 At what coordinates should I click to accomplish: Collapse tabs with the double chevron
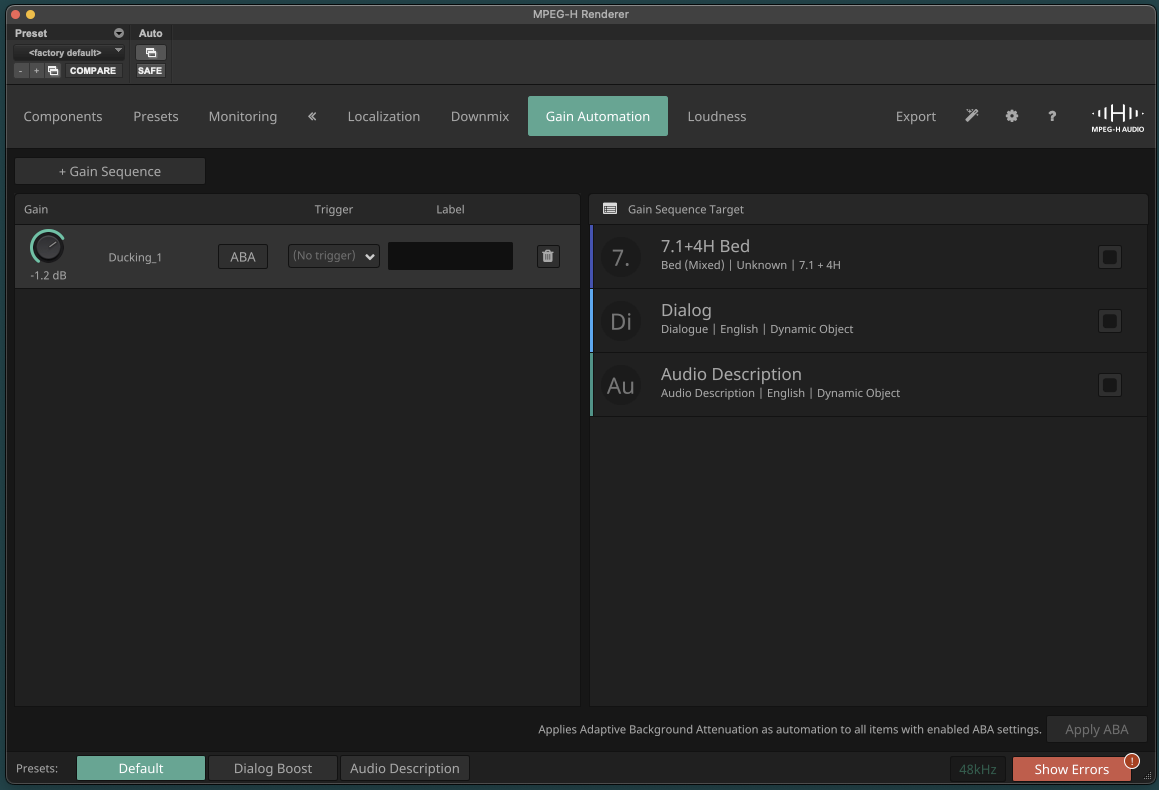tap(312, 116)
